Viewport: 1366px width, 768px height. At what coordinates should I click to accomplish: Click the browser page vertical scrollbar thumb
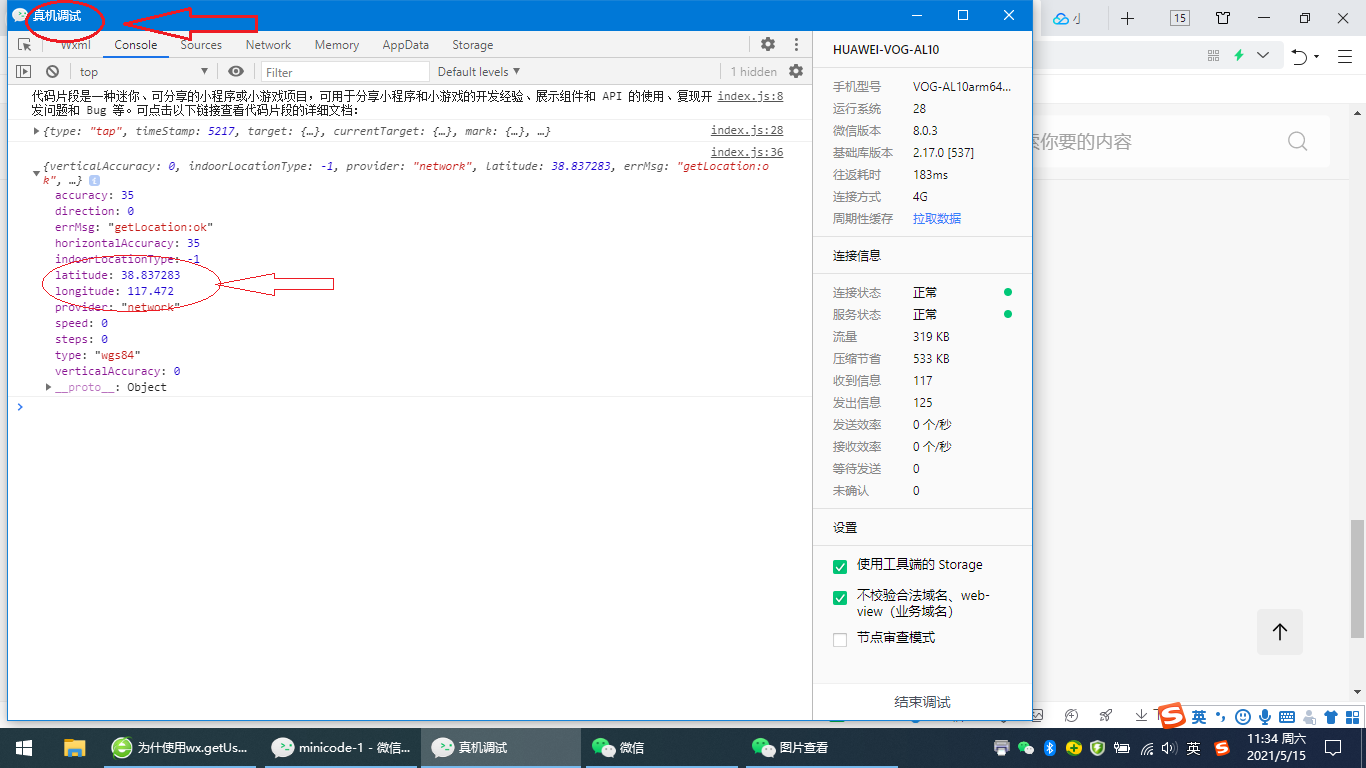point(1357,578)
